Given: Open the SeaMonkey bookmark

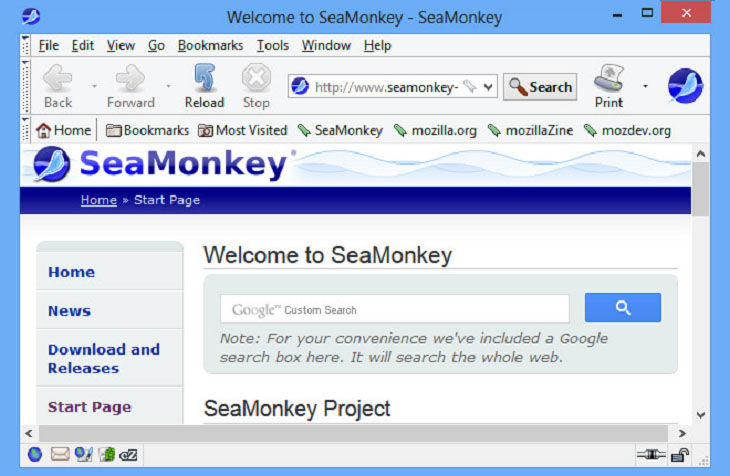Looking at the screenshot, I should pyautogui.click(x=340, y=130).
